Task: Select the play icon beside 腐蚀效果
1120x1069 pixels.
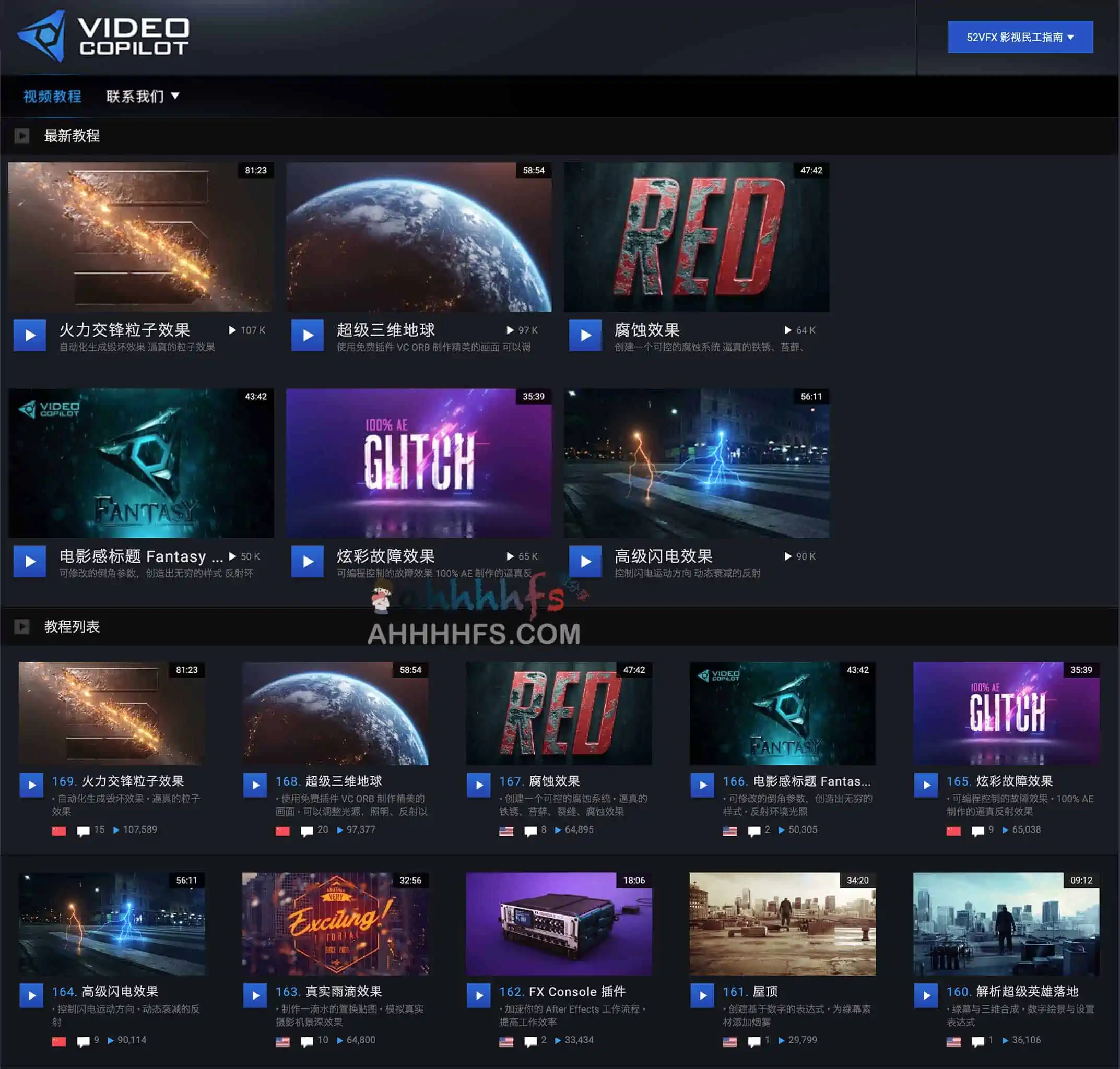Action: point(585,336)
